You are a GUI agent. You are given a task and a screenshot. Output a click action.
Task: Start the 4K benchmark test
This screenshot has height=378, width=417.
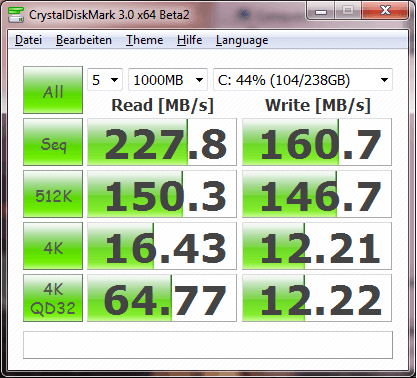point(53,246)
